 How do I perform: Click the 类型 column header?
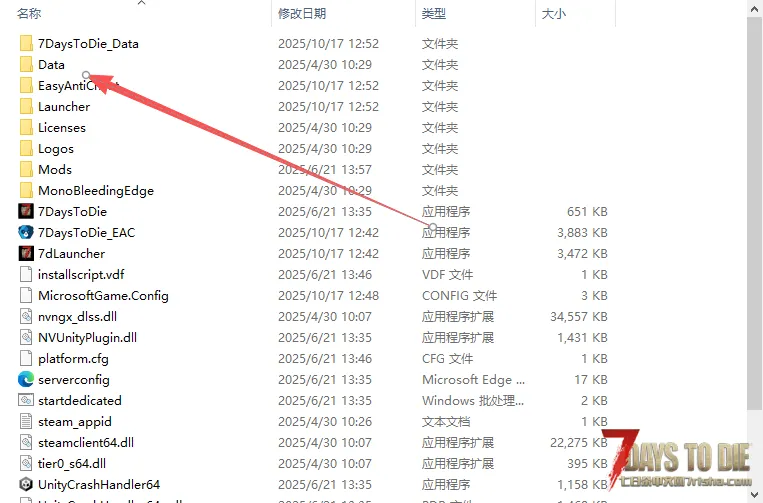434,13
